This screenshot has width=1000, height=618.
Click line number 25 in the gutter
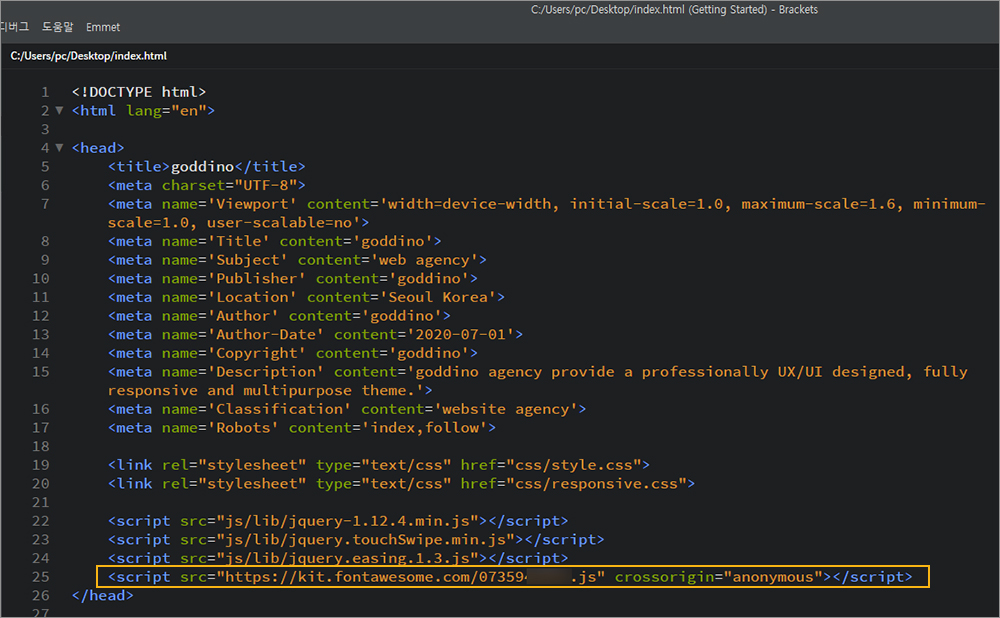pos(41,577)
